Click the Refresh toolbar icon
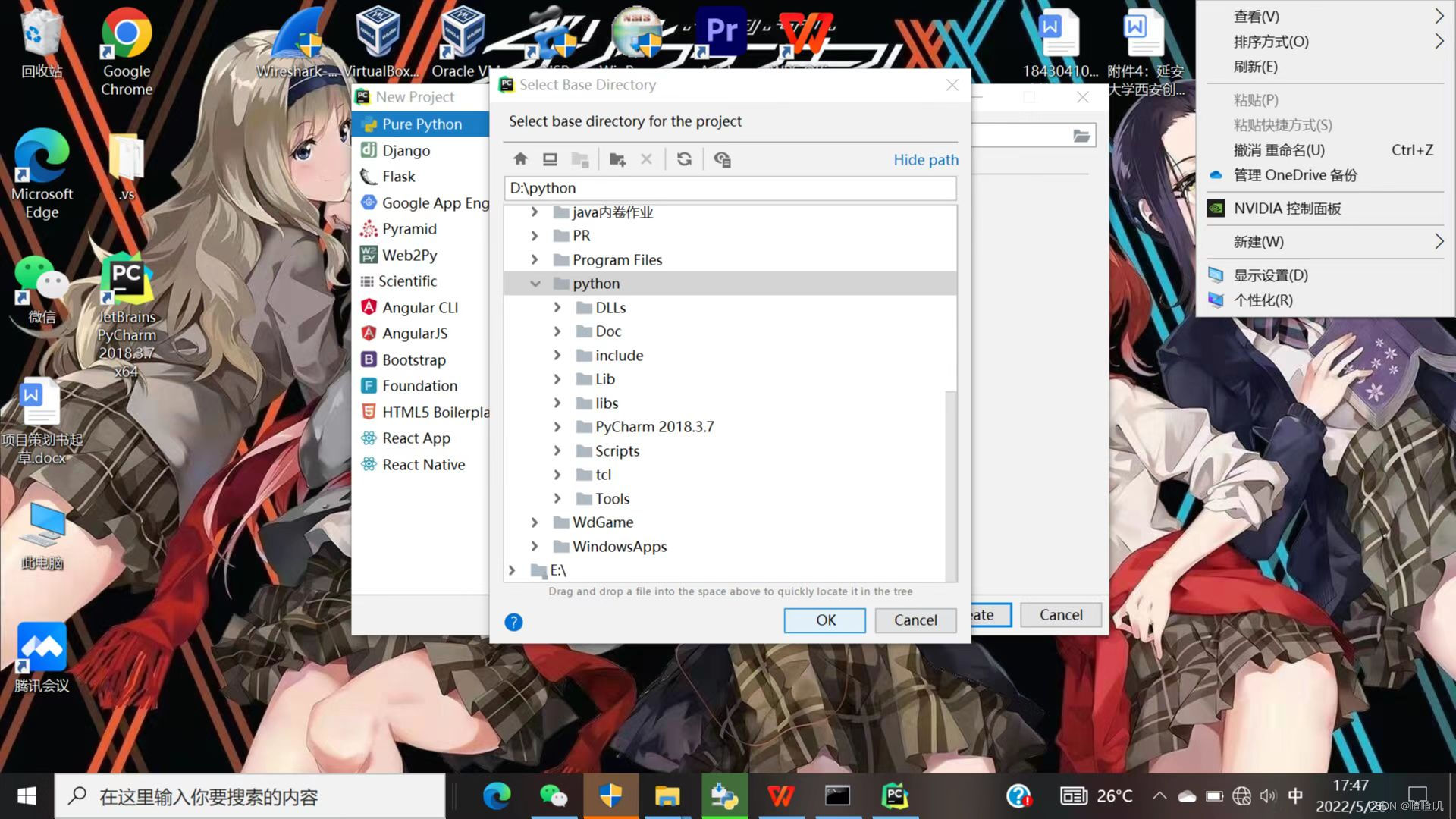 [684, 159]
